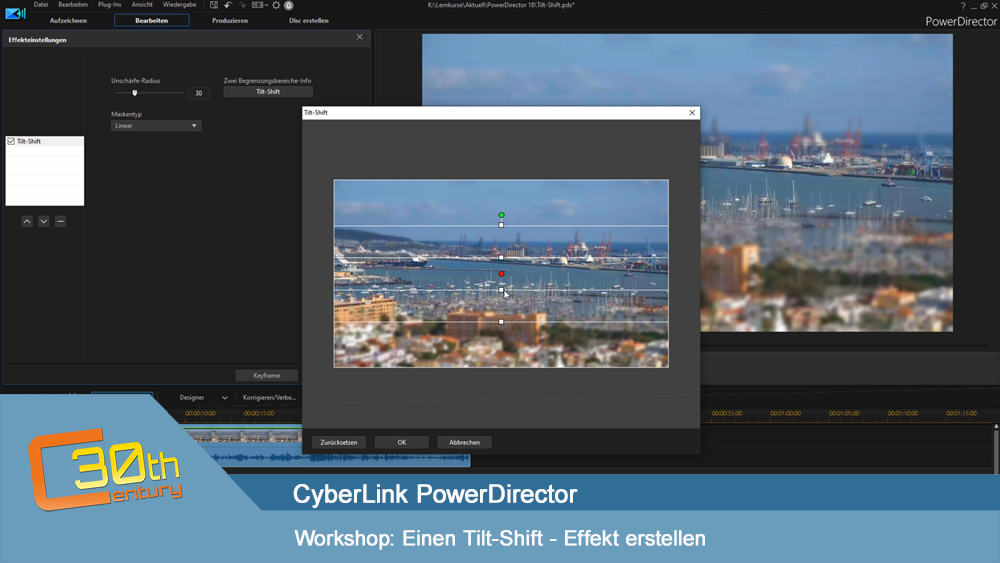Image resolution: width=1000 pixels, height=563 pixels.
Task: Click the 00:00:15:00 mark on timeline ruler
Action: pyautogui.click(x=259, y=413)
